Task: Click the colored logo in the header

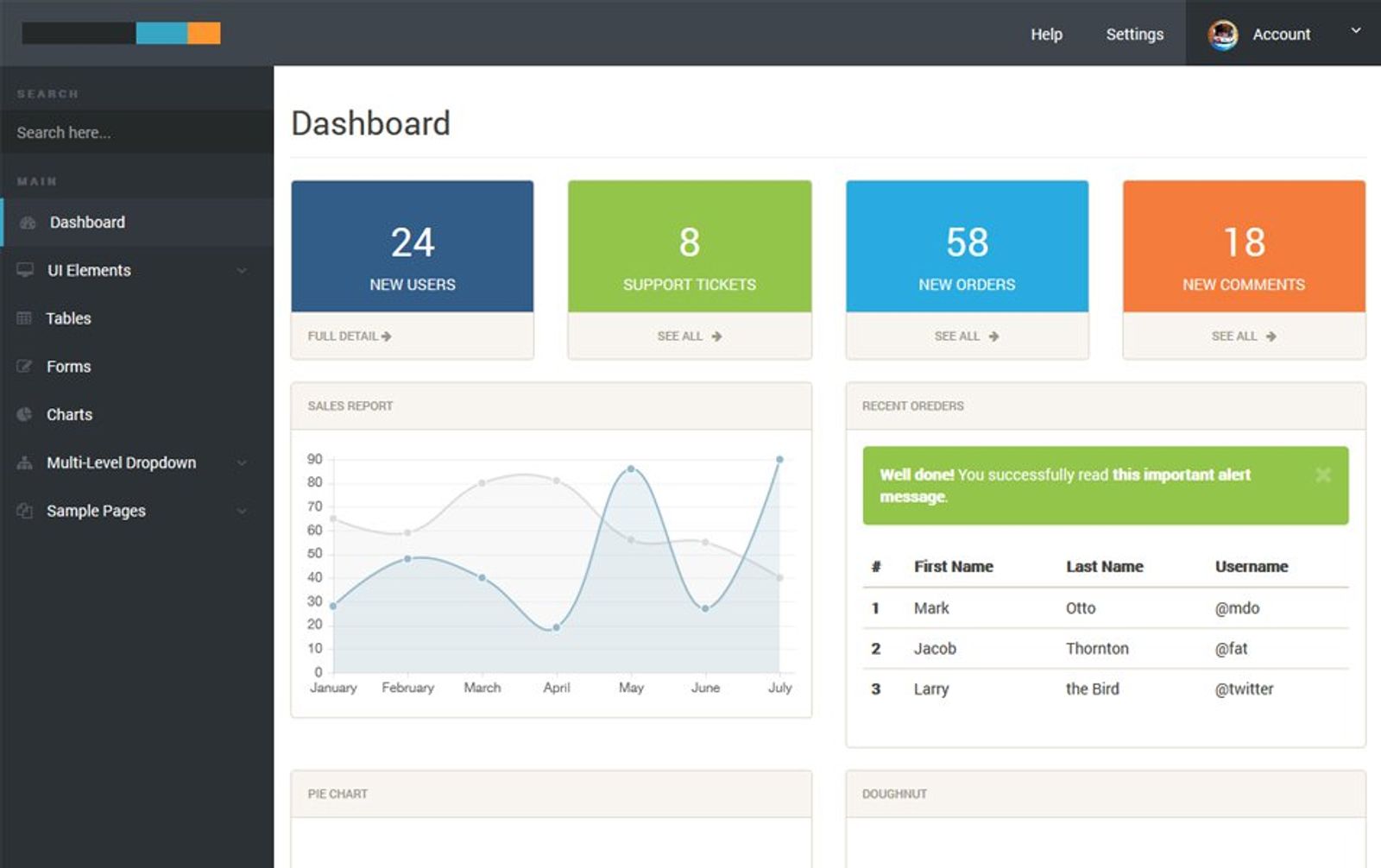Action: point(121,33)
